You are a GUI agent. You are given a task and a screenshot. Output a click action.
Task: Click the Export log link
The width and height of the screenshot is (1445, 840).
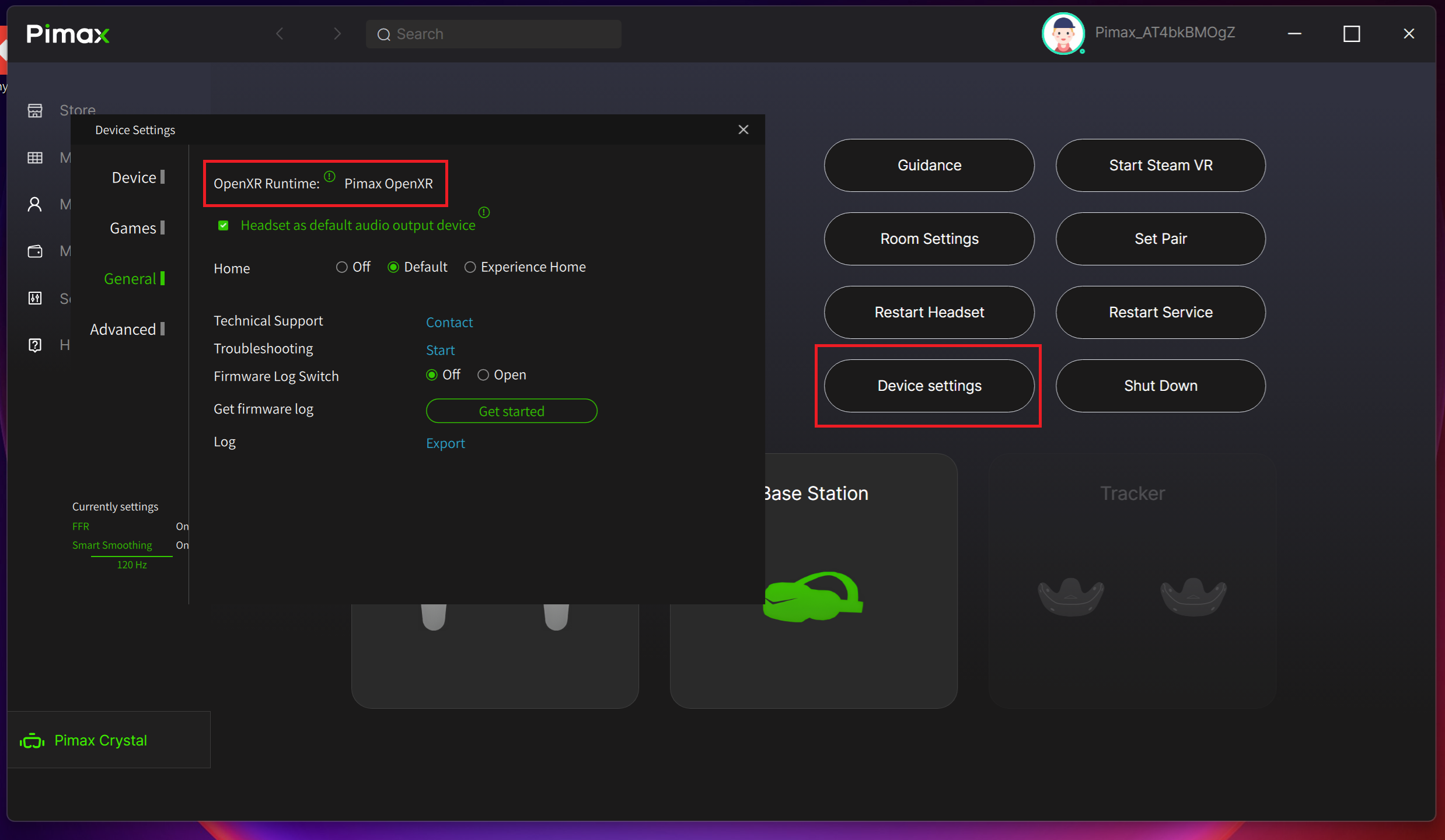tap(445, 443)
